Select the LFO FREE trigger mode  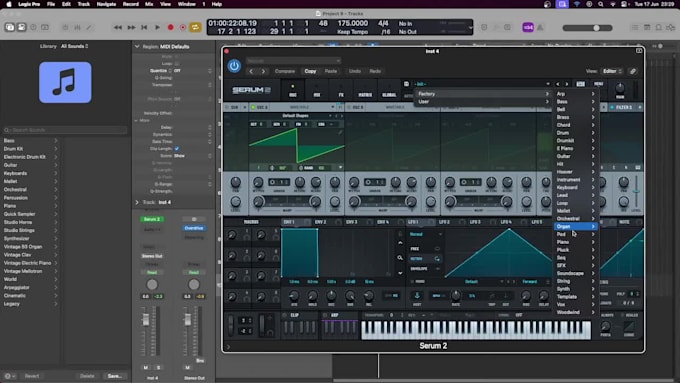click(x=425, y=249)
